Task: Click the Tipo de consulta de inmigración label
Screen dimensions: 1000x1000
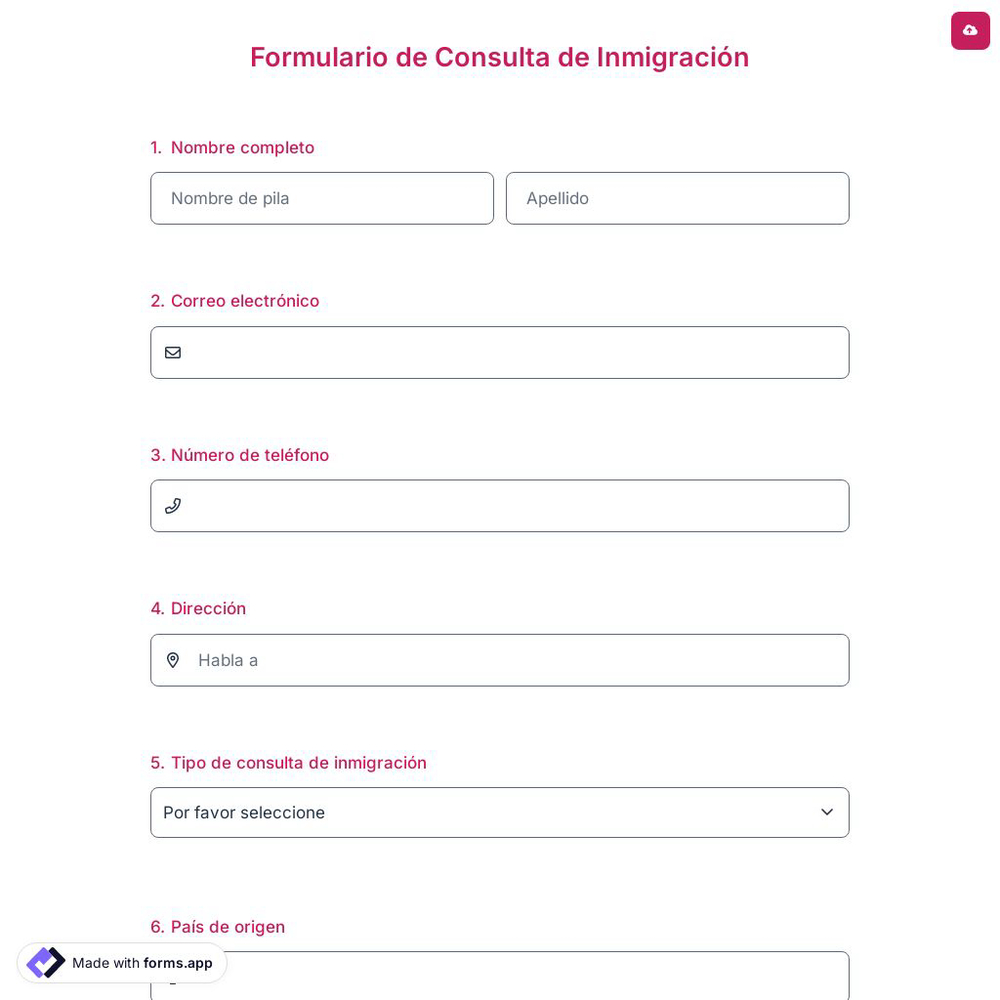Action: click(x=288, y=762)
